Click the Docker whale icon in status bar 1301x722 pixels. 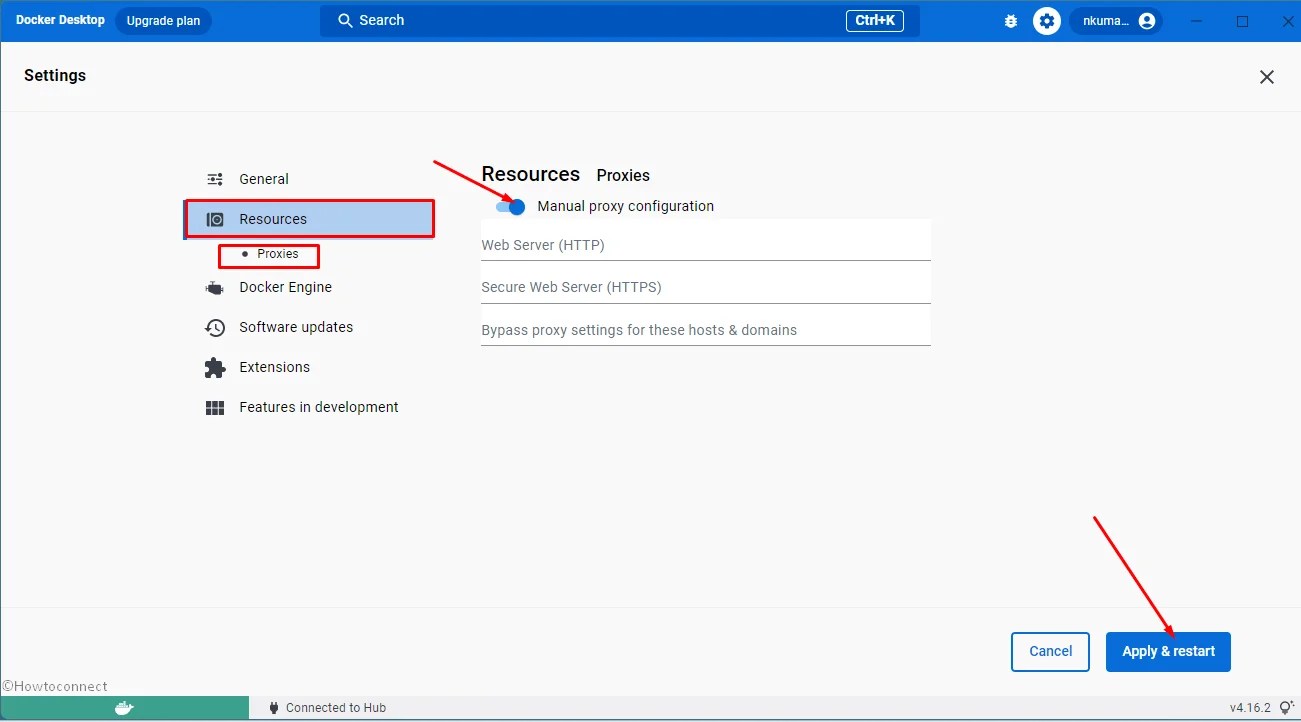[124, 707]
